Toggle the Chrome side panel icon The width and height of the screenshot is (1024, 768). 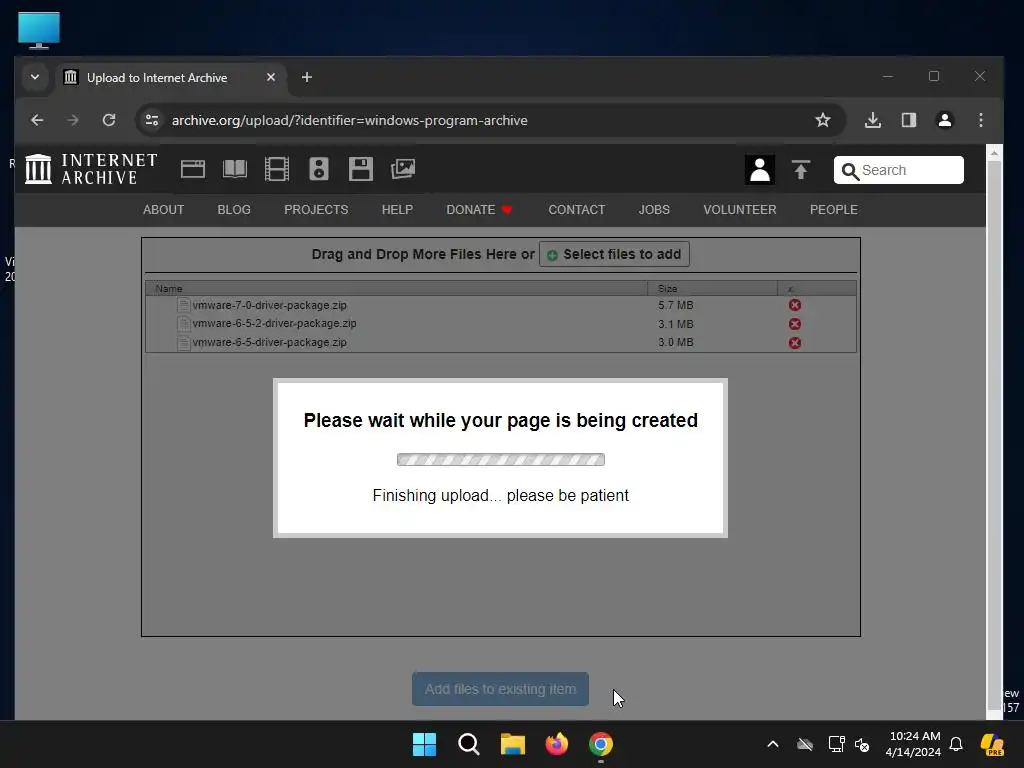(908, 120)
